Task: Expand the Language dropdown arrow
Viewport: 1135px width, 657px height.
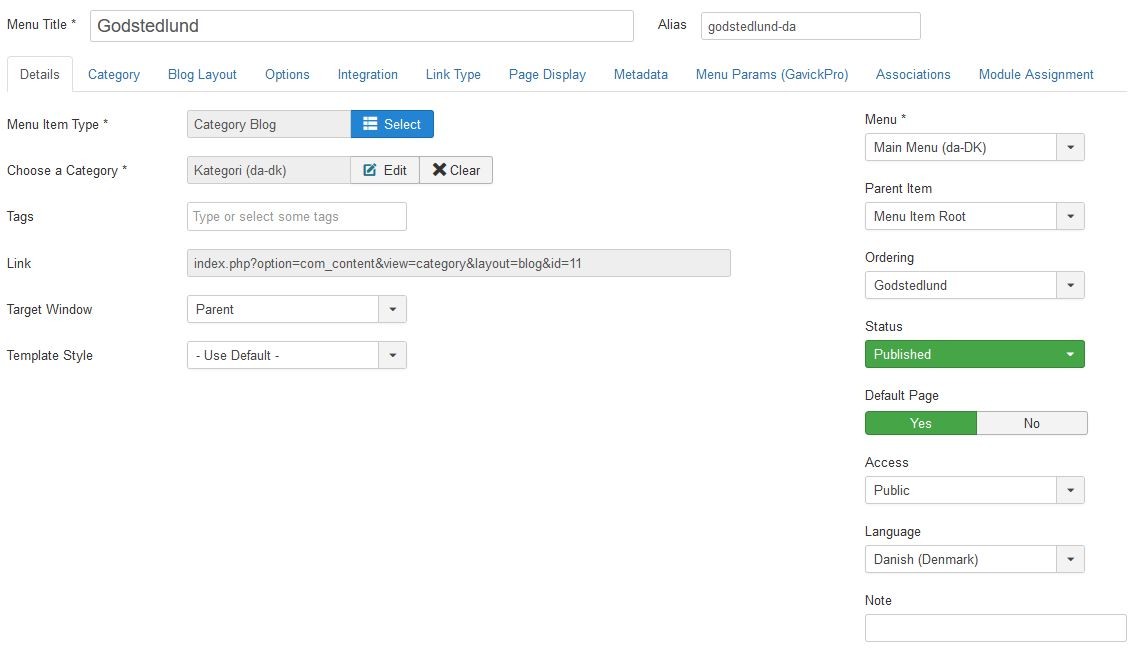Action: pyautogui.click(x=1070, y=559)
